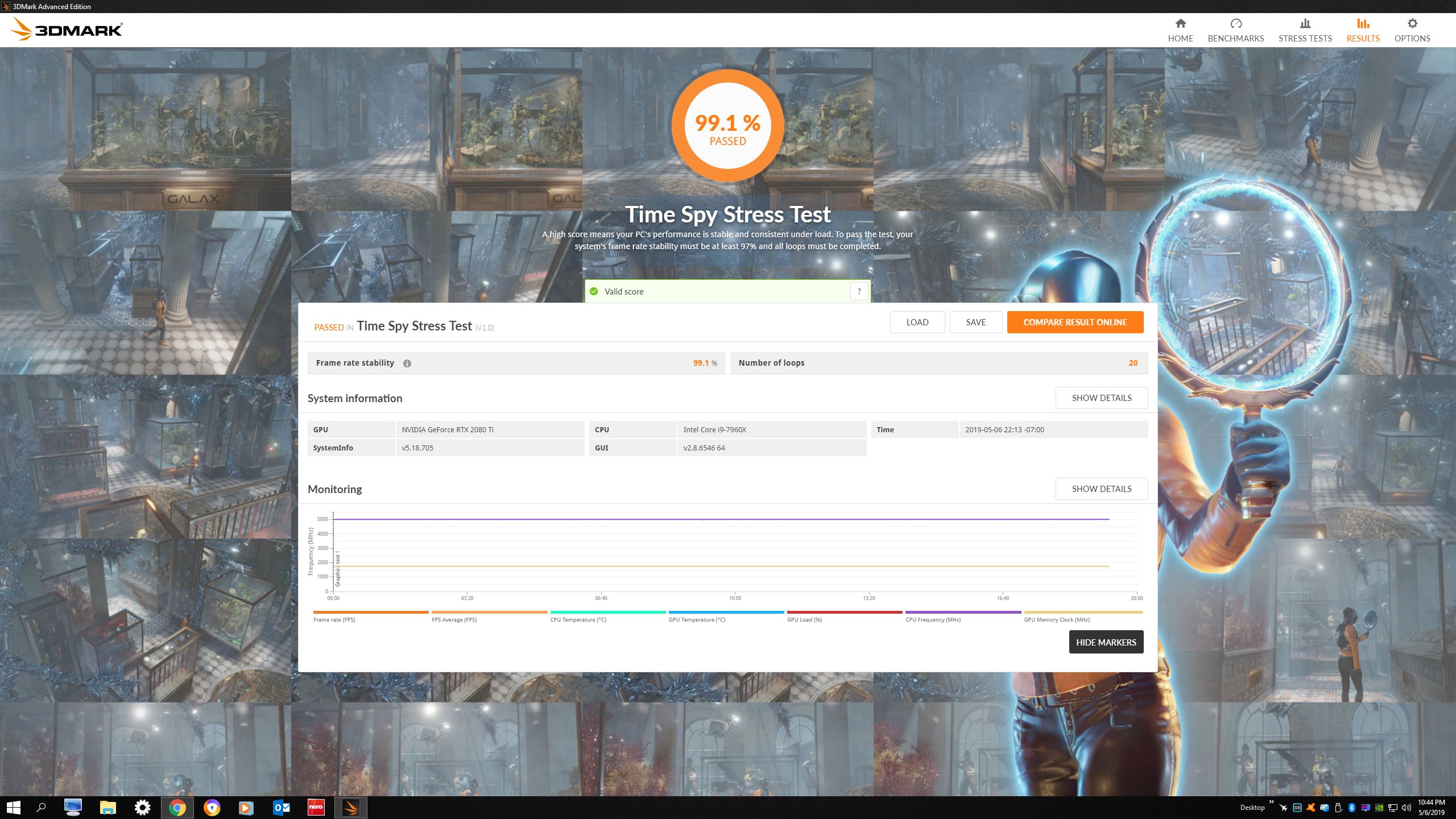Click Compare Result Online button
Viewport: 1456px width, 819px height.
(x=1074, y=322)
